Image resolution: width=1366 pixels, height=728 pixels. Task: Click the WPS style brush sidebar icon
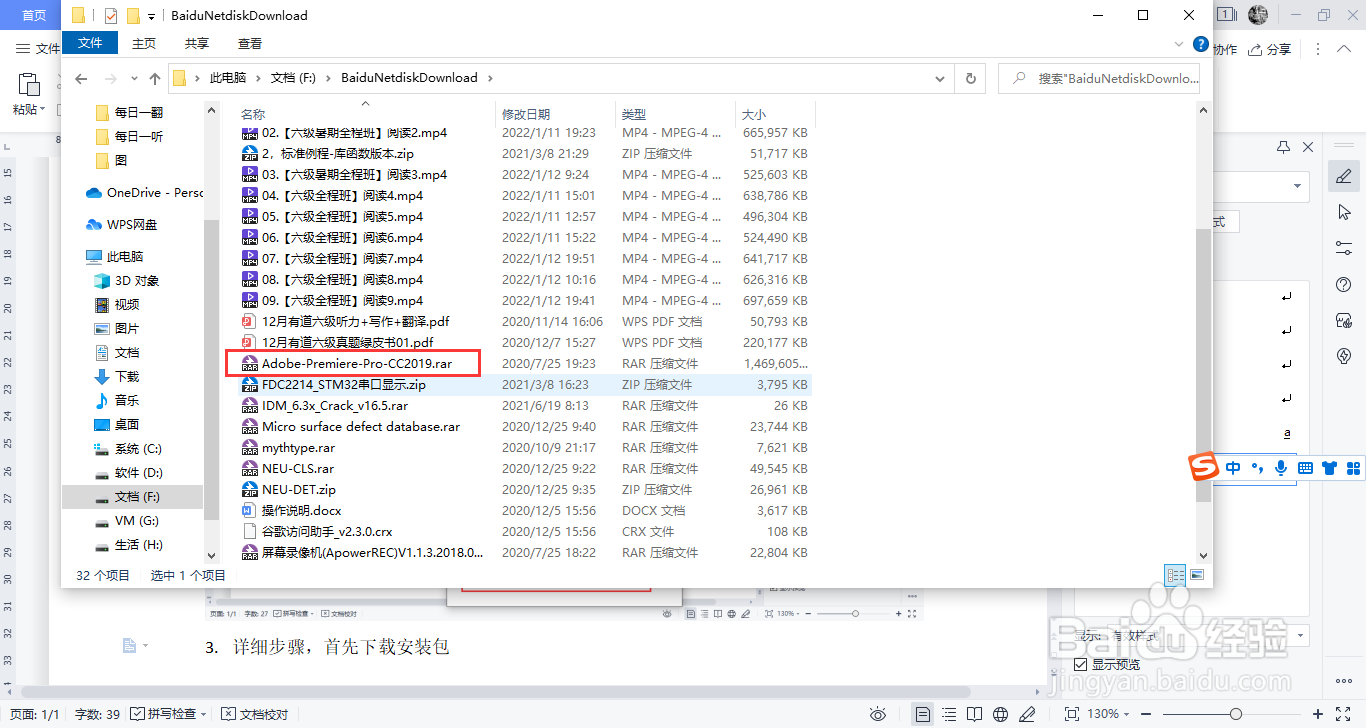pyautogui.click(x=1344, y=177)
